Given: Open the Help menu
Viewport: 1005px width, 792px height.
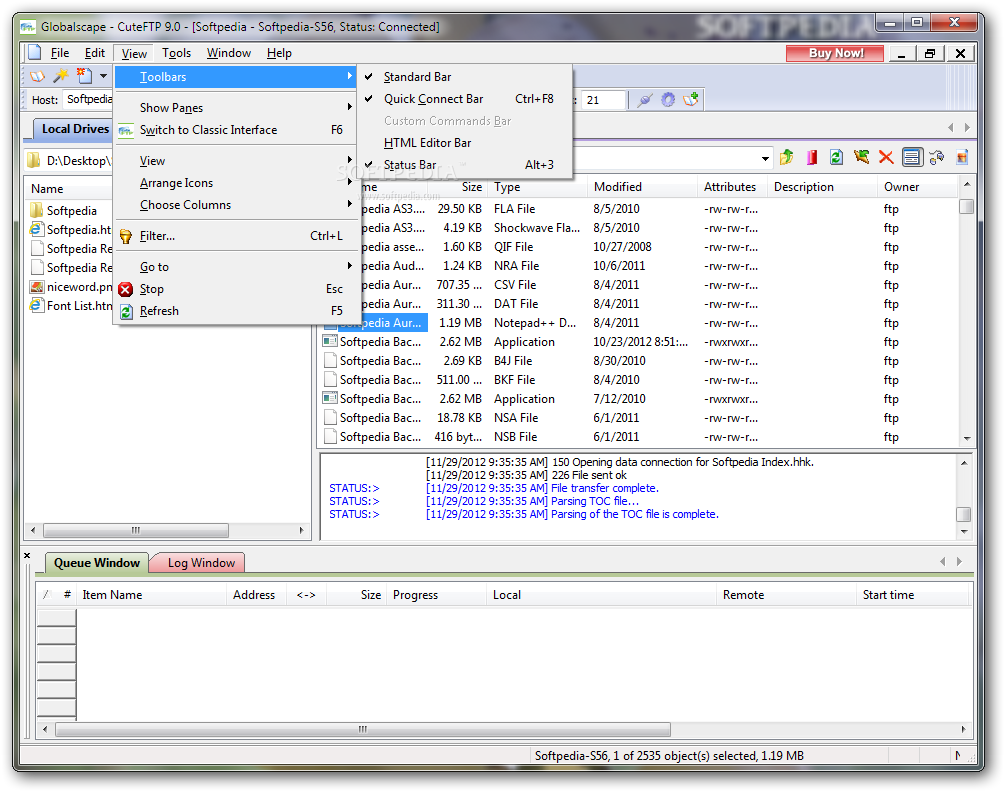Looking at the screenshot, I should [x=279, y=53].
